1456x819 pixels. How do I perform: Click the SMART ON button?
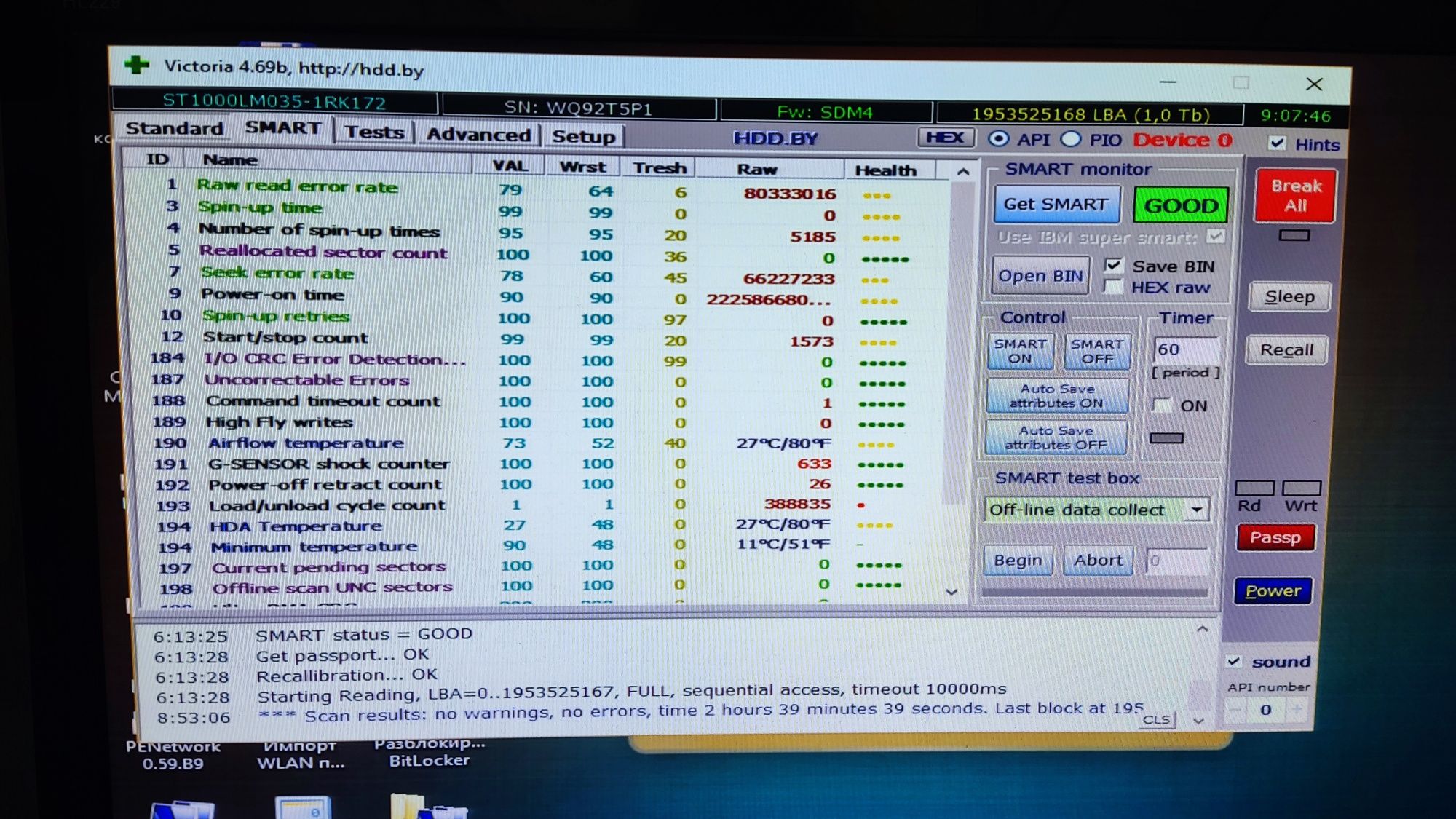1020,351
